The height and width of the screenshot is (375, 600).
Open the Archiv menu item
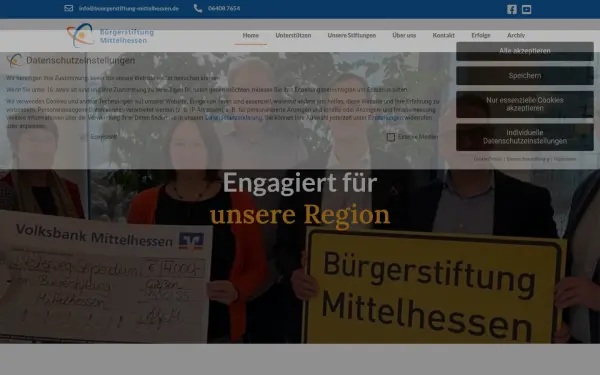(x=516, y=35)
